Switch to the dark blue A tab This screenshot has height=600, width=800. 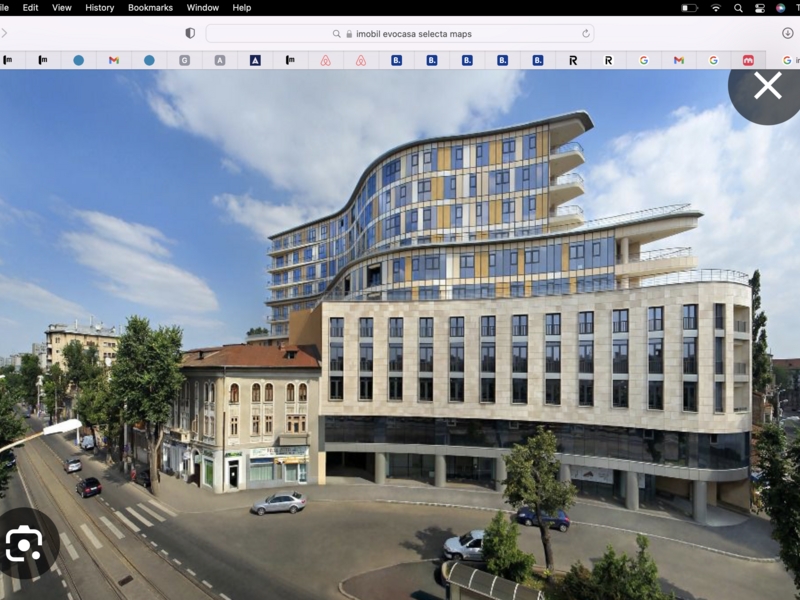(255, 60)
